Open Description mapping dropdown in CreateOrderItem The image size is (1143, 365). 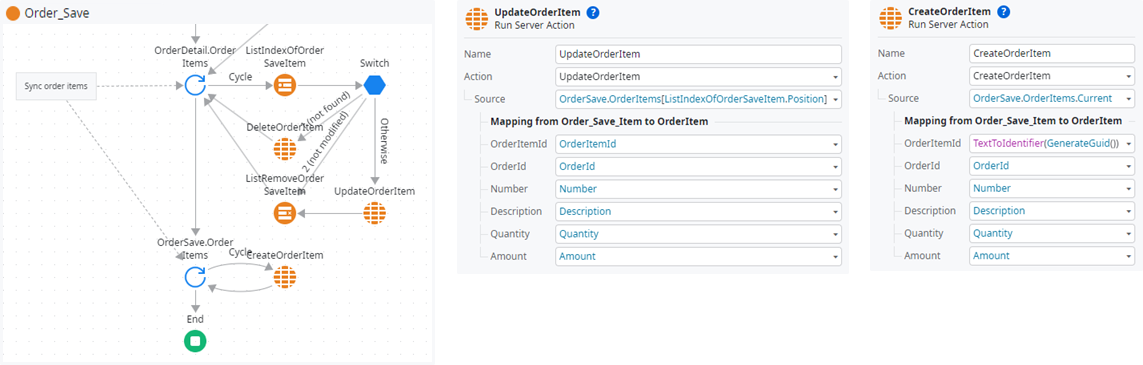tap(1052, 212)
